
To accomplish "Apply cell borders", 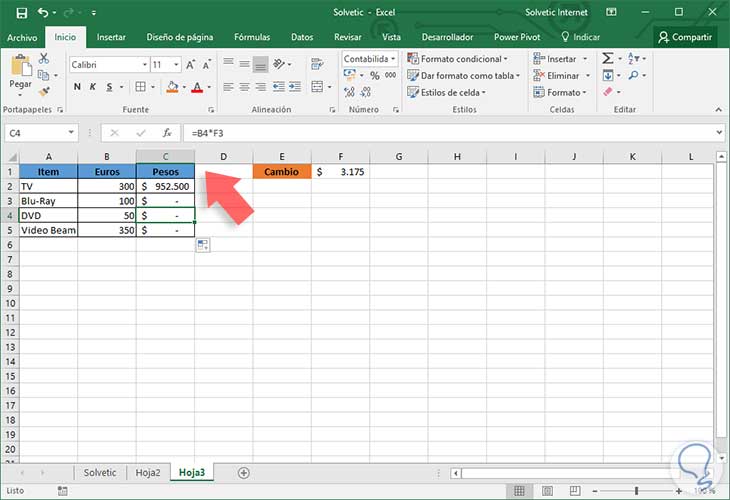I will click(x=140, y=87).
